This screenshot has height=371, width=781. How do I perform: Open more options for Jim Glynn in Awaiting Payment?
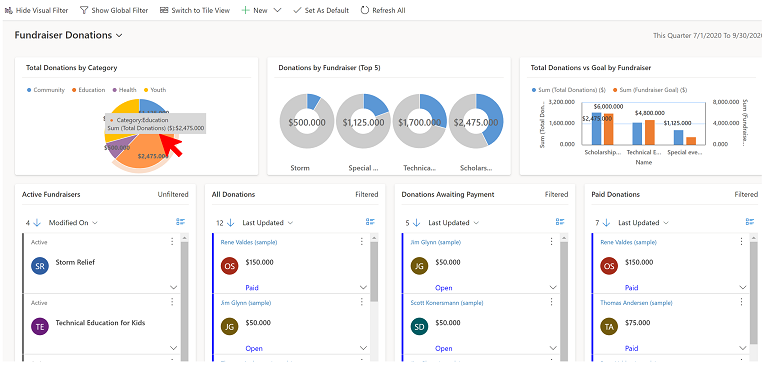click(x=551, y=242)
